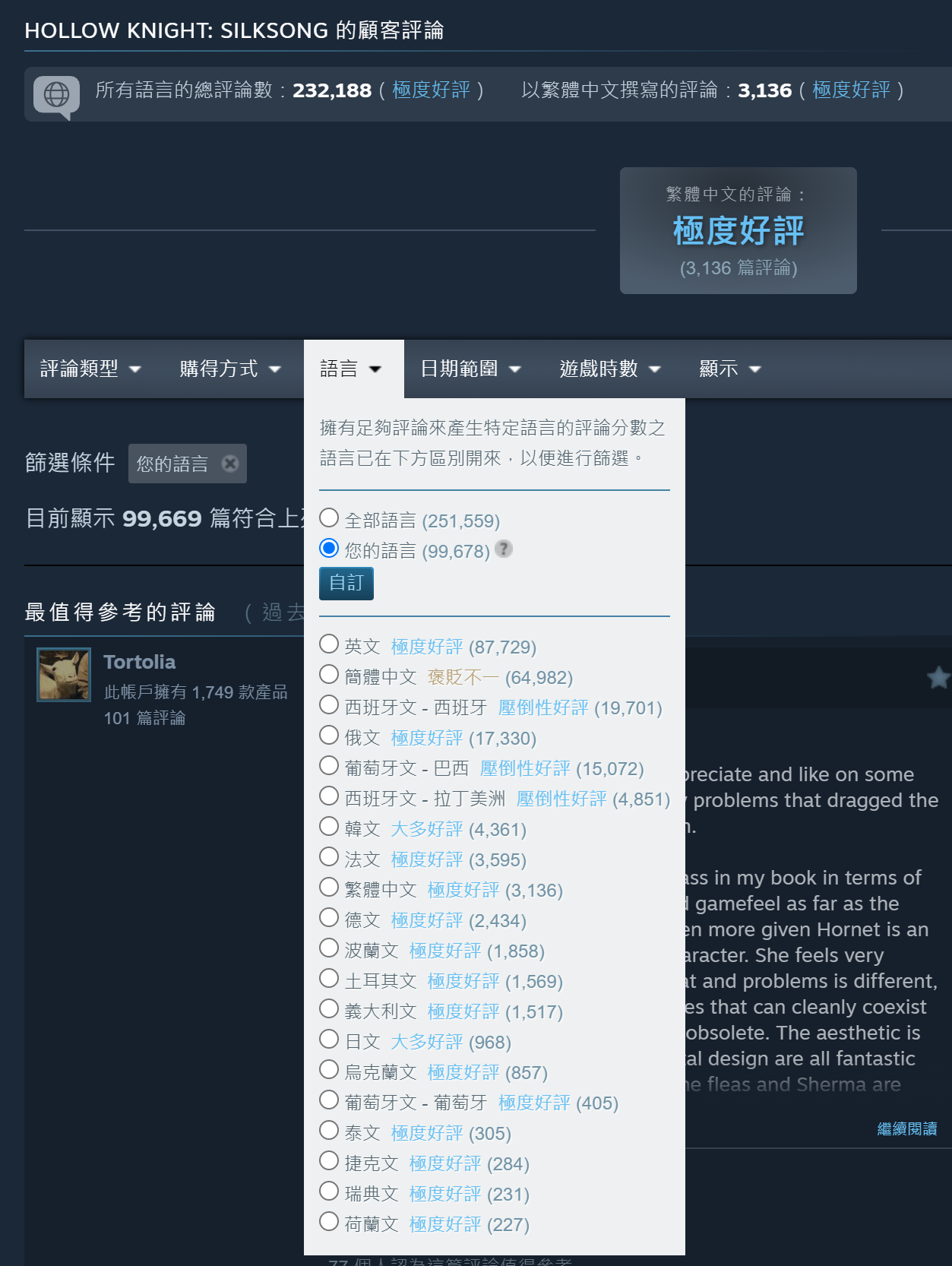Collapse the 語言 filter menu

point(351,369)
